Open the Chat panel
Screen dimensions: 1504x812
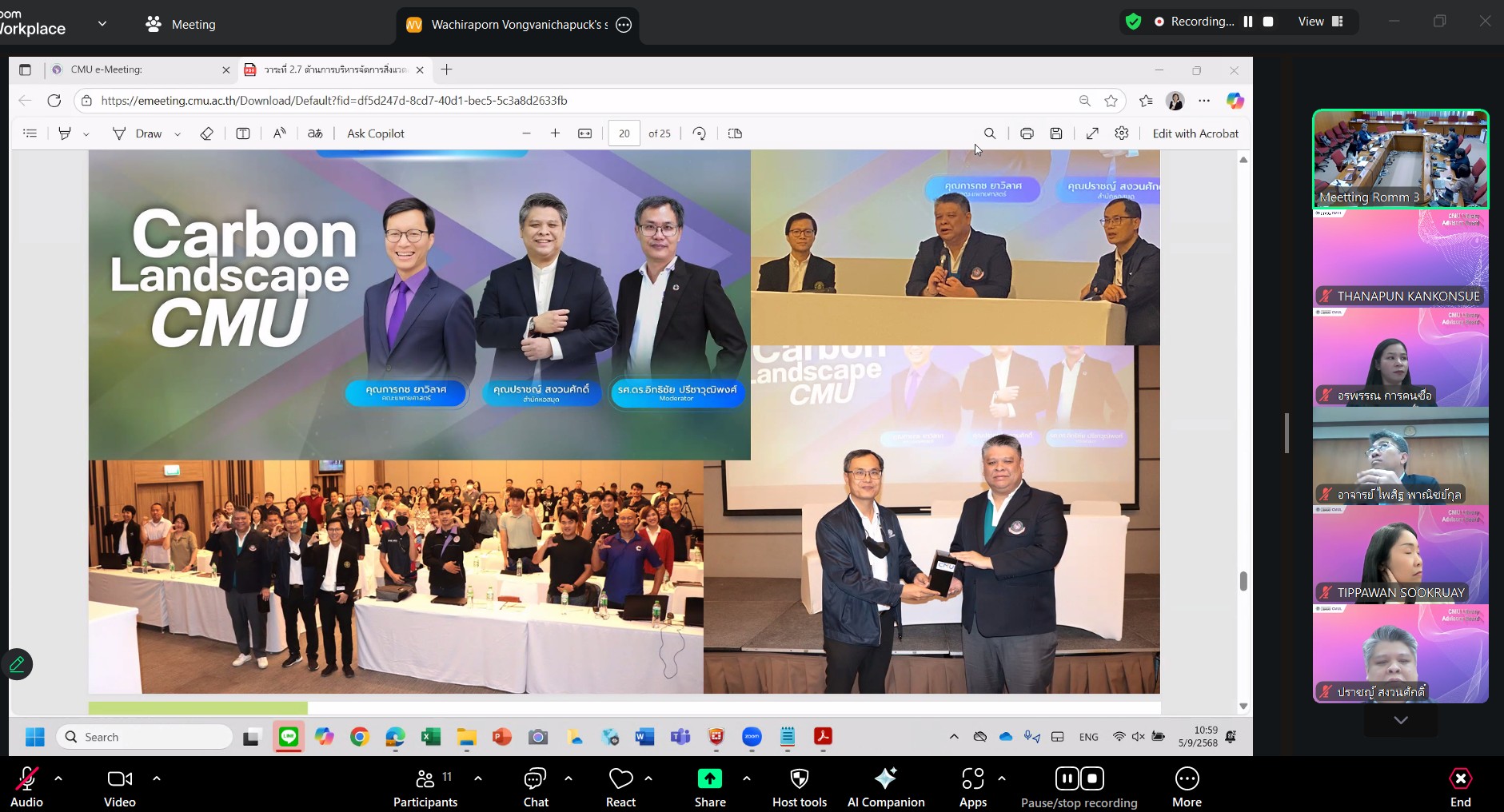point(536,787)
